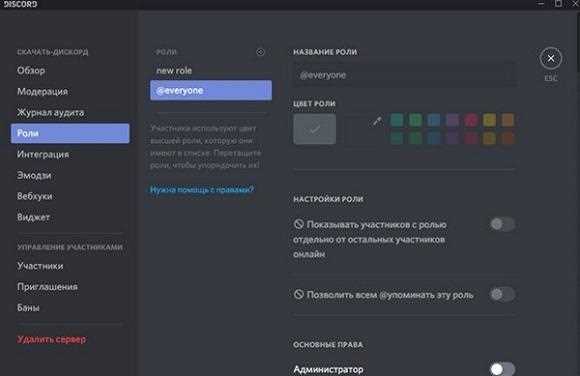
Task: Select the @everyone role entry
Action: (211, 90)
